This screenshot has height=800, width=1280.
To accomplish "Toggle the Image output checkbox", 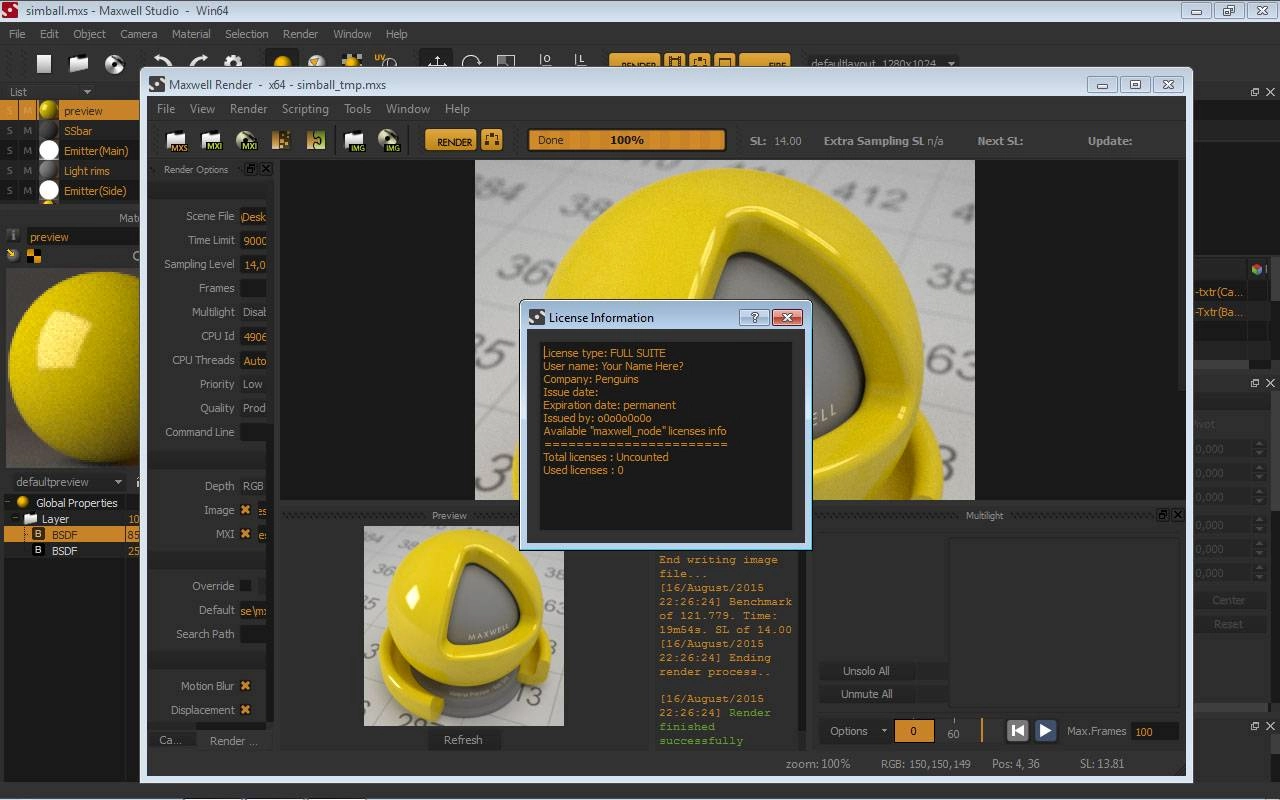I will 246,510.
